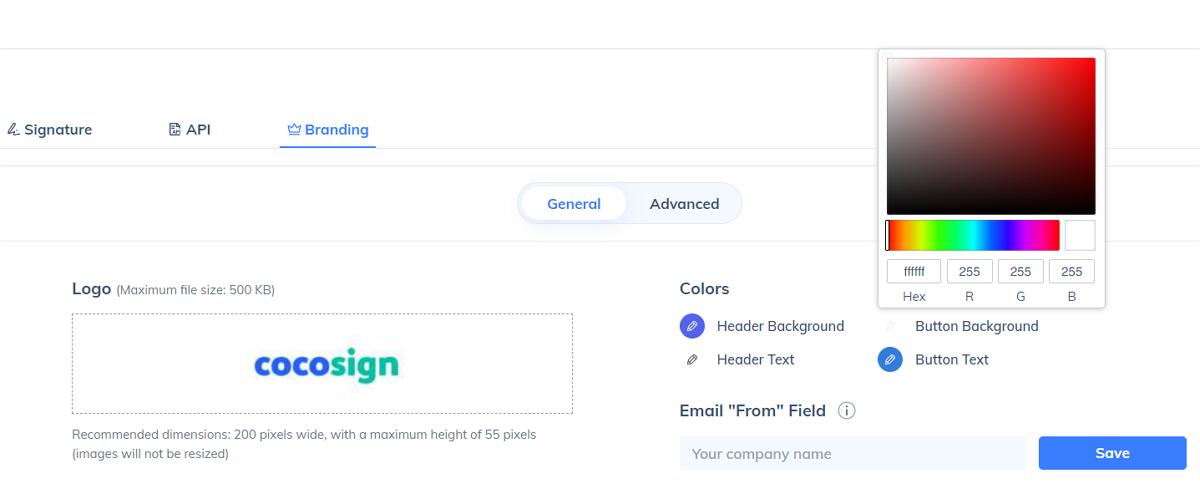
Task: Switch to the Advanced toggle option
Action: point(684,204)
